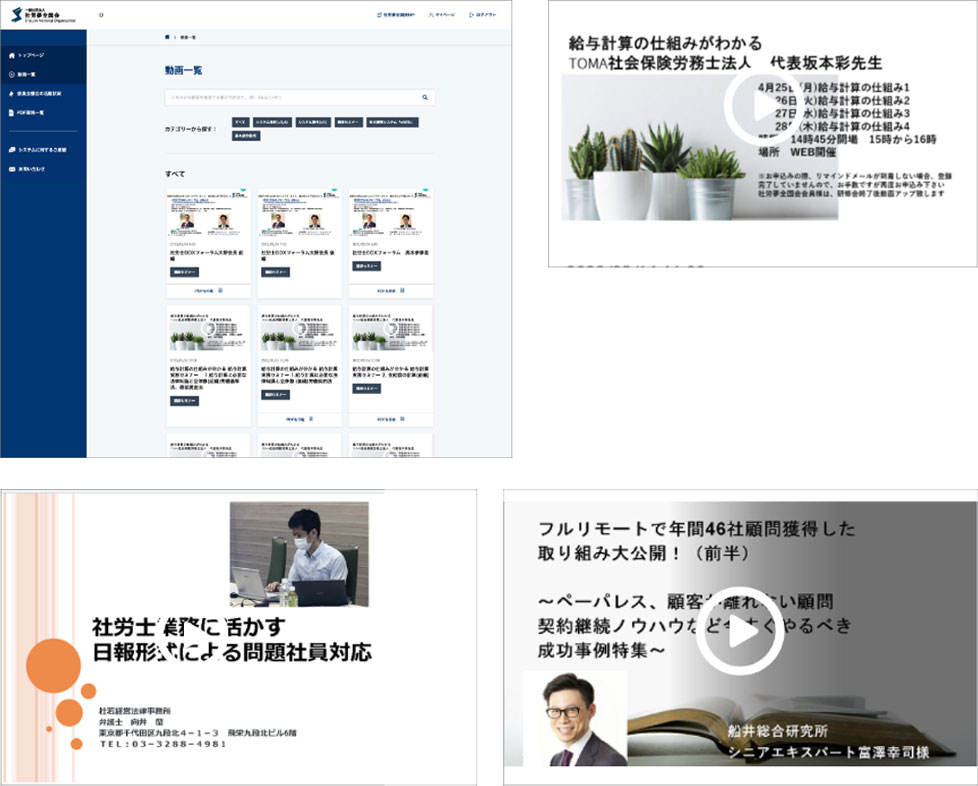Select 動画一覧 in the sidebar
This screenshot has width=978, height=786.
pyautogui.click(x=43, y=74)
